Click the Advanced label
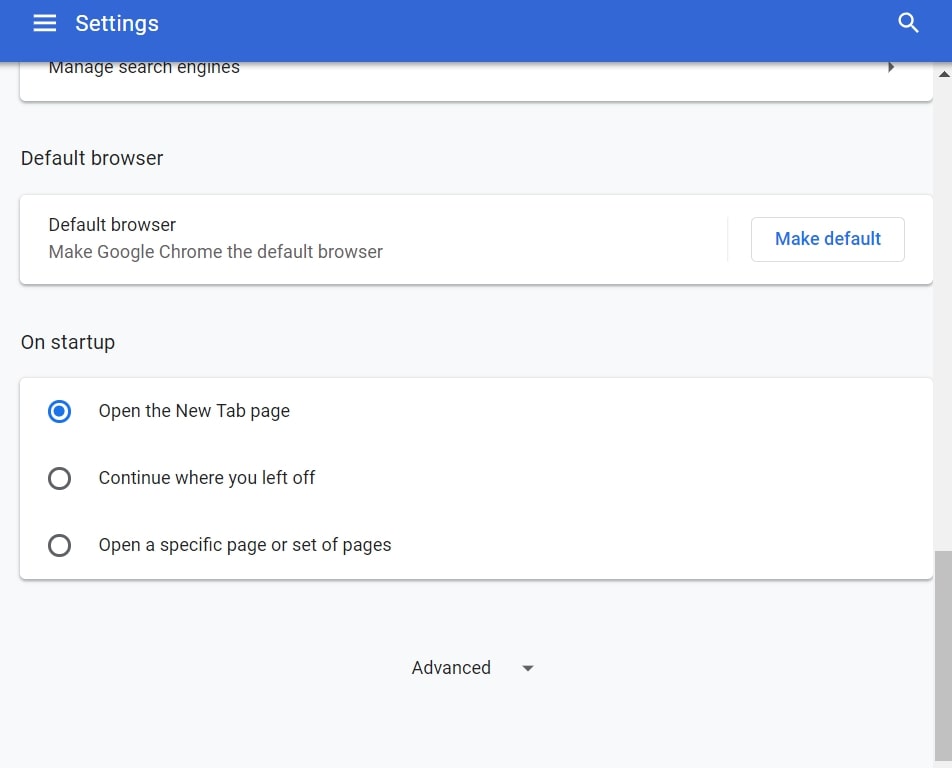Screen dimensions: 952x768 (x=451, y=668)
